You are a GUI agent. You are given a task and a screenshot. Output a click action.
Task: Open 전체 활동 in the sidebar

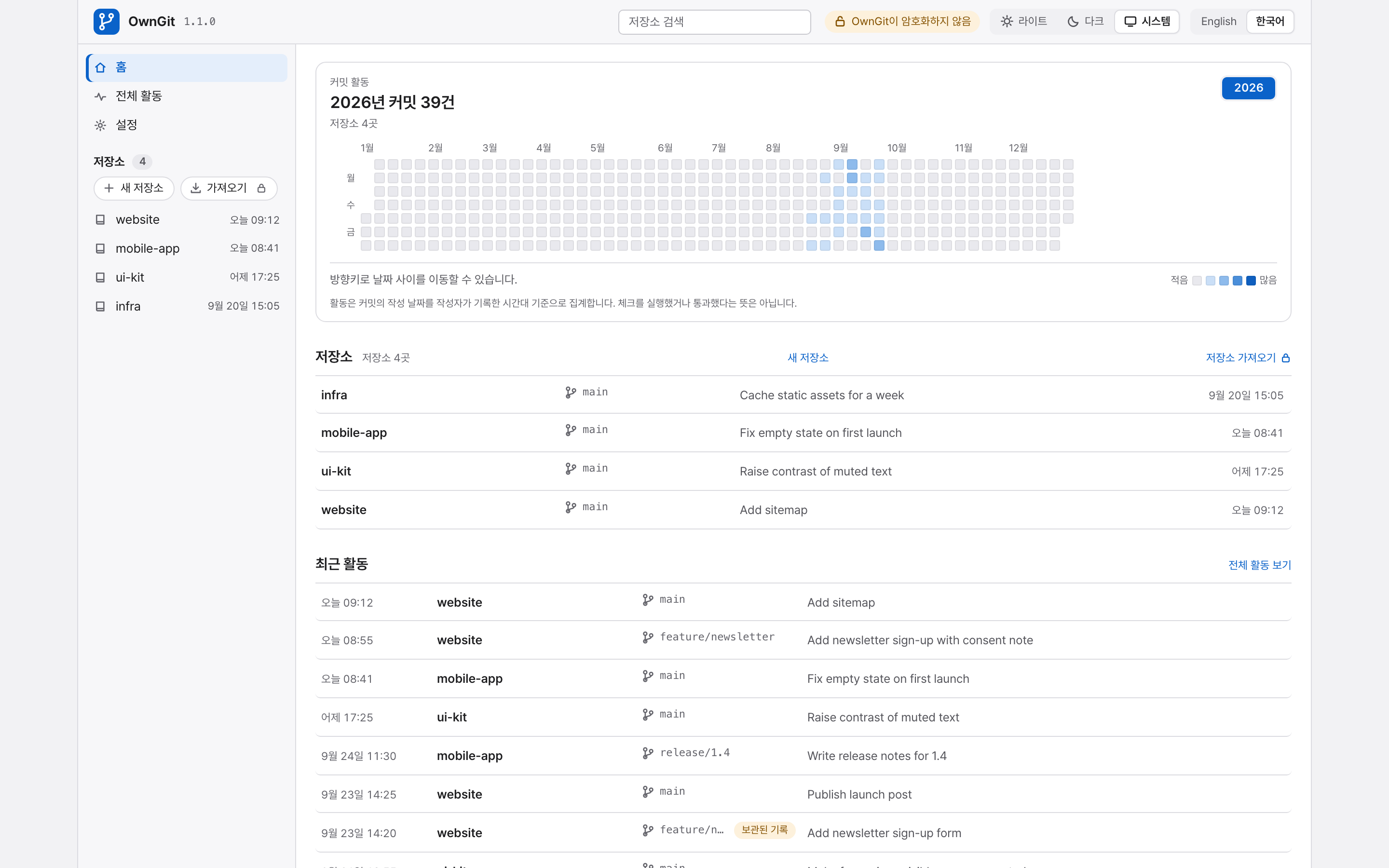click(187, 96)
